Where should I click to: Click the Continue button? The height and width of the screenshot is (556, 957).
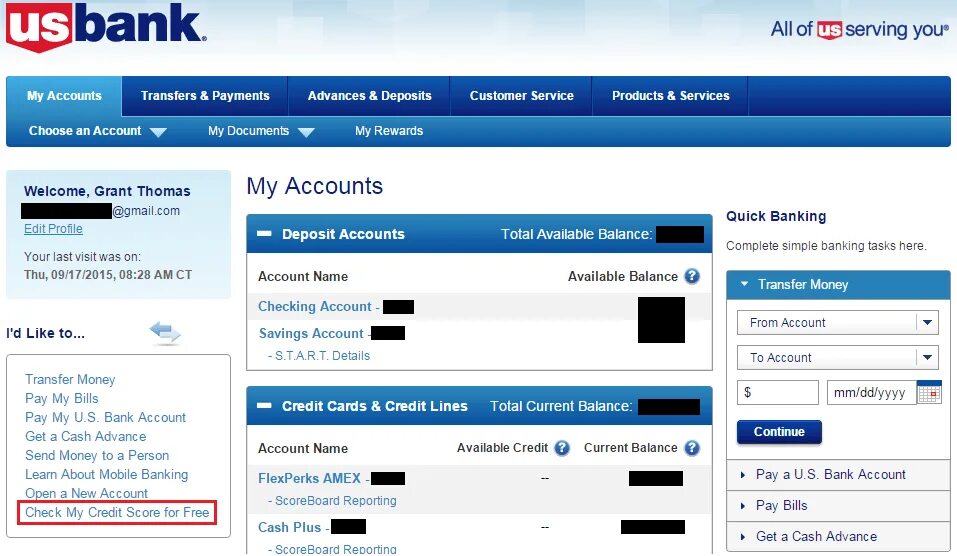779,431
